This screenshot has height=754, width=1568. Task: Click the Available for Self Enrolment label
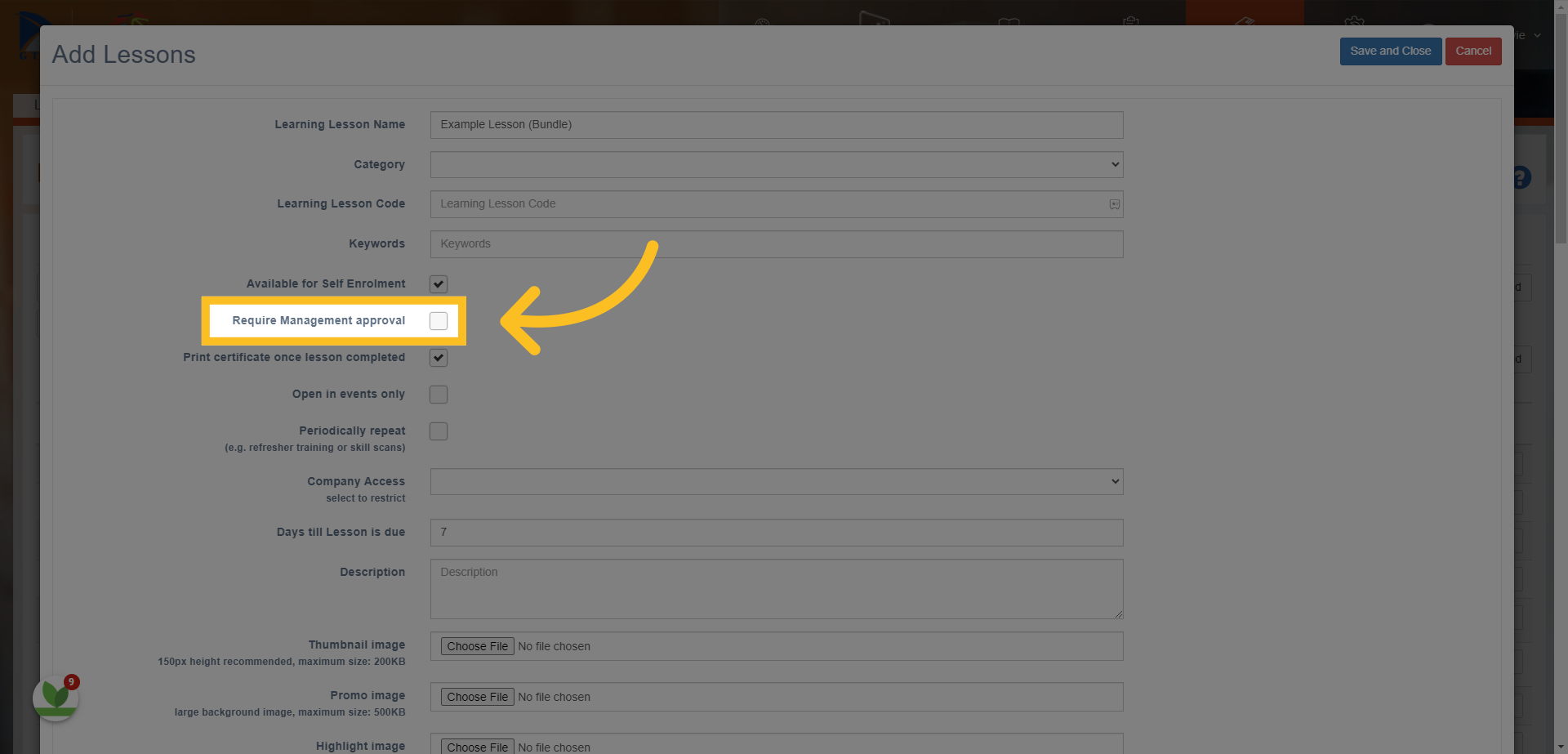[x=326, y=283]
